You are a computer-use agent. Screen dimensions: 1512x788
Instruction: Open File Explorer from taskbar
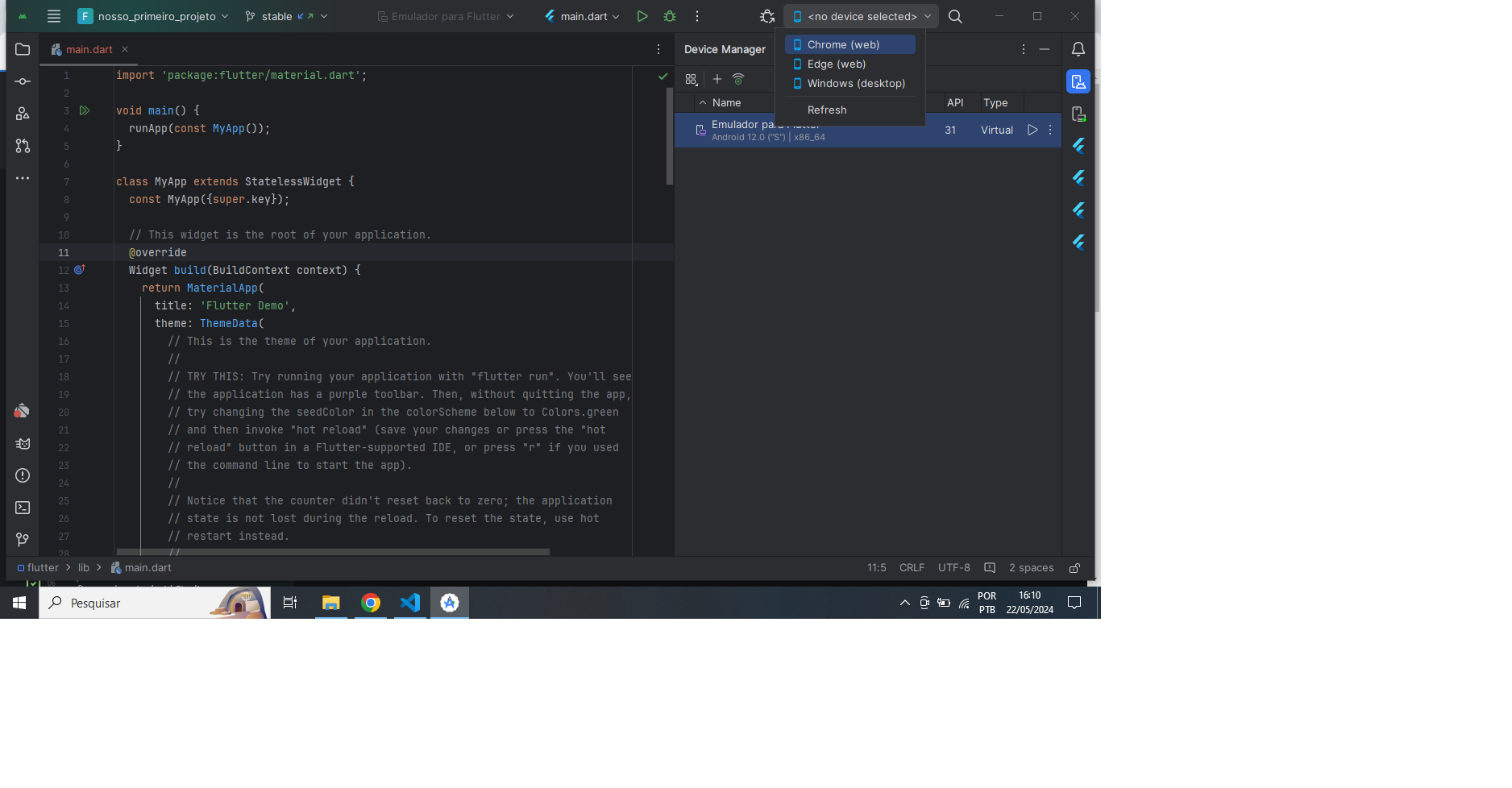point(331,603)
